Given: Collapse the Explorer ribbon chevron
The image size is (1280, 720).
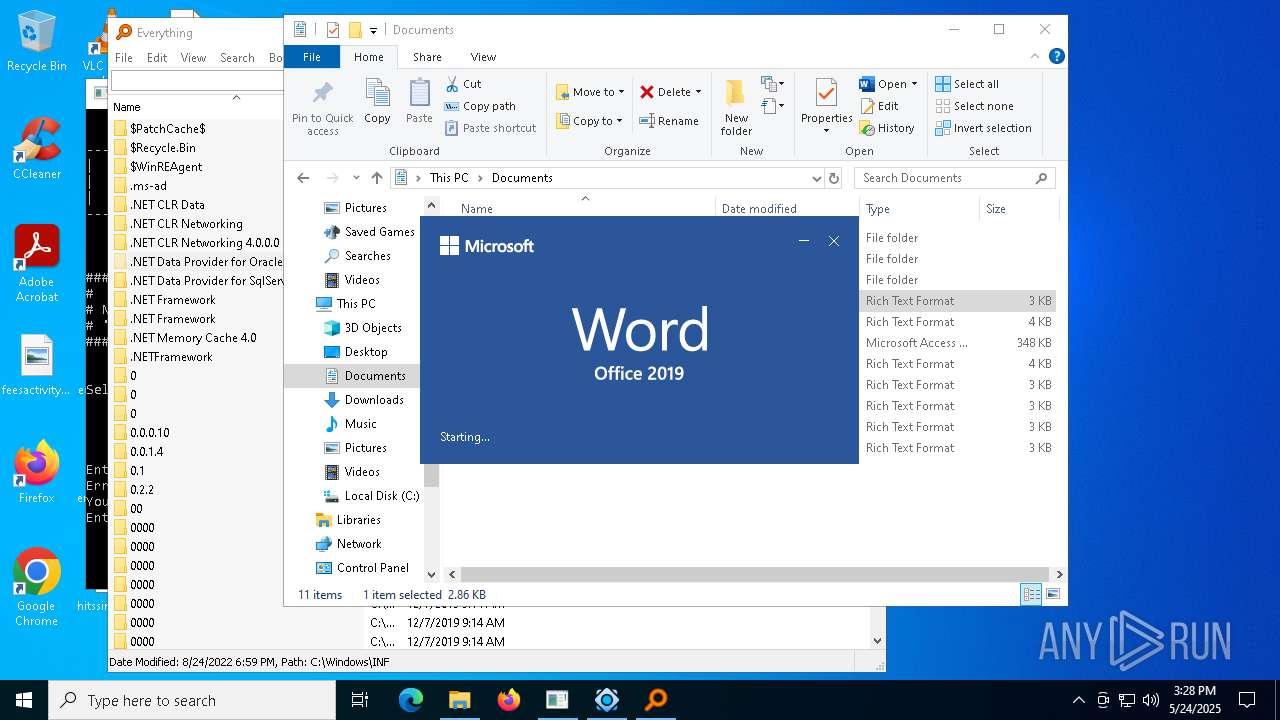Looking at the screenshot, I should point(1035,57).
